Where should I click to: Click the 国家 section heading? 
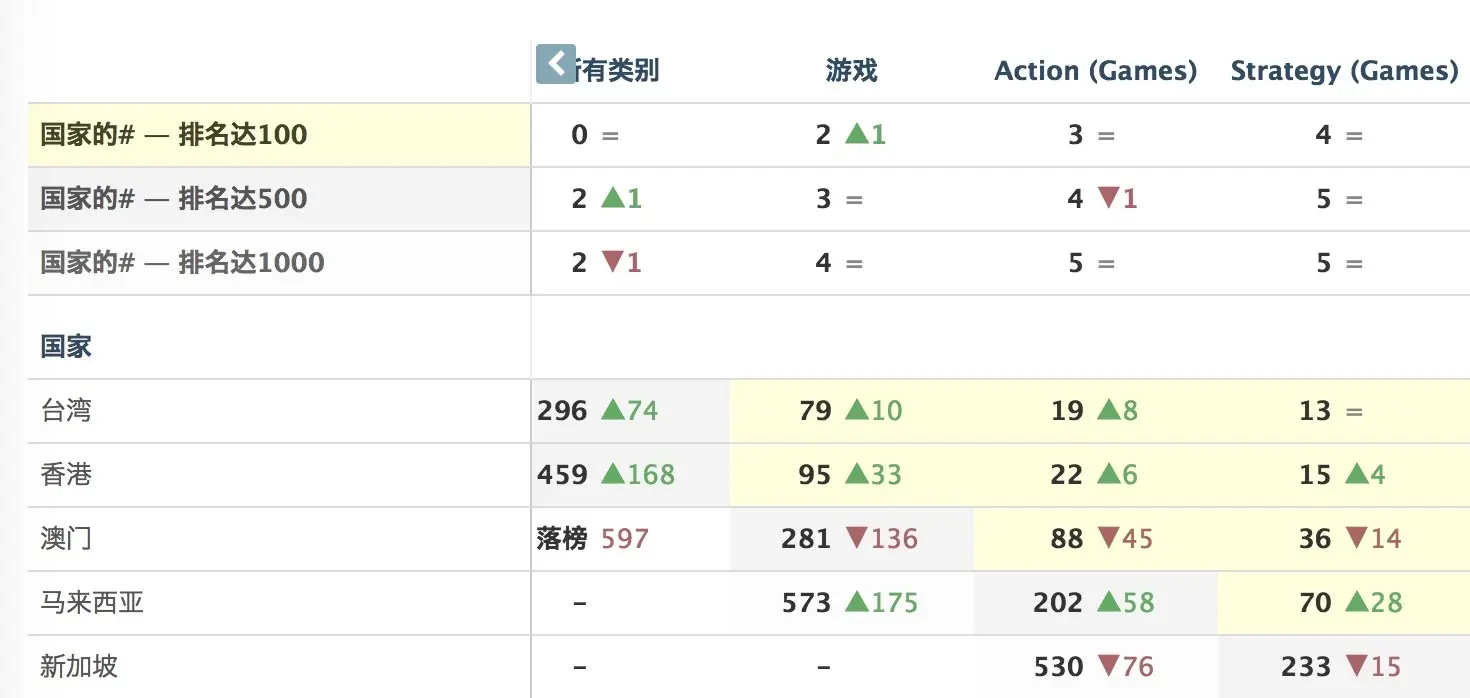(x=66, y=347)
